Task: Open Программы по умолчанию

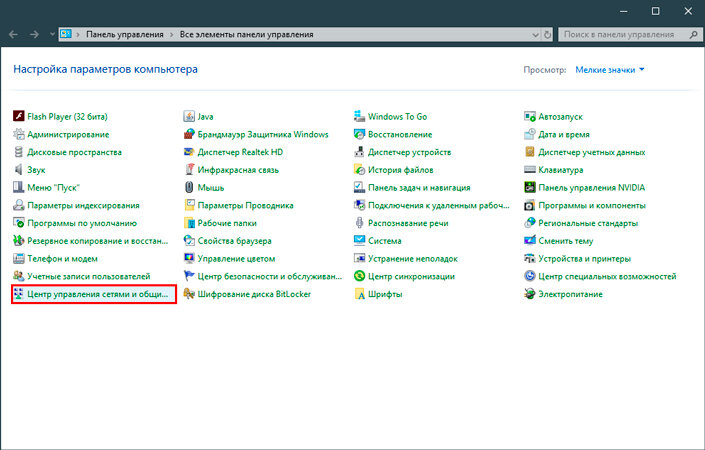Action: [75, 223]
